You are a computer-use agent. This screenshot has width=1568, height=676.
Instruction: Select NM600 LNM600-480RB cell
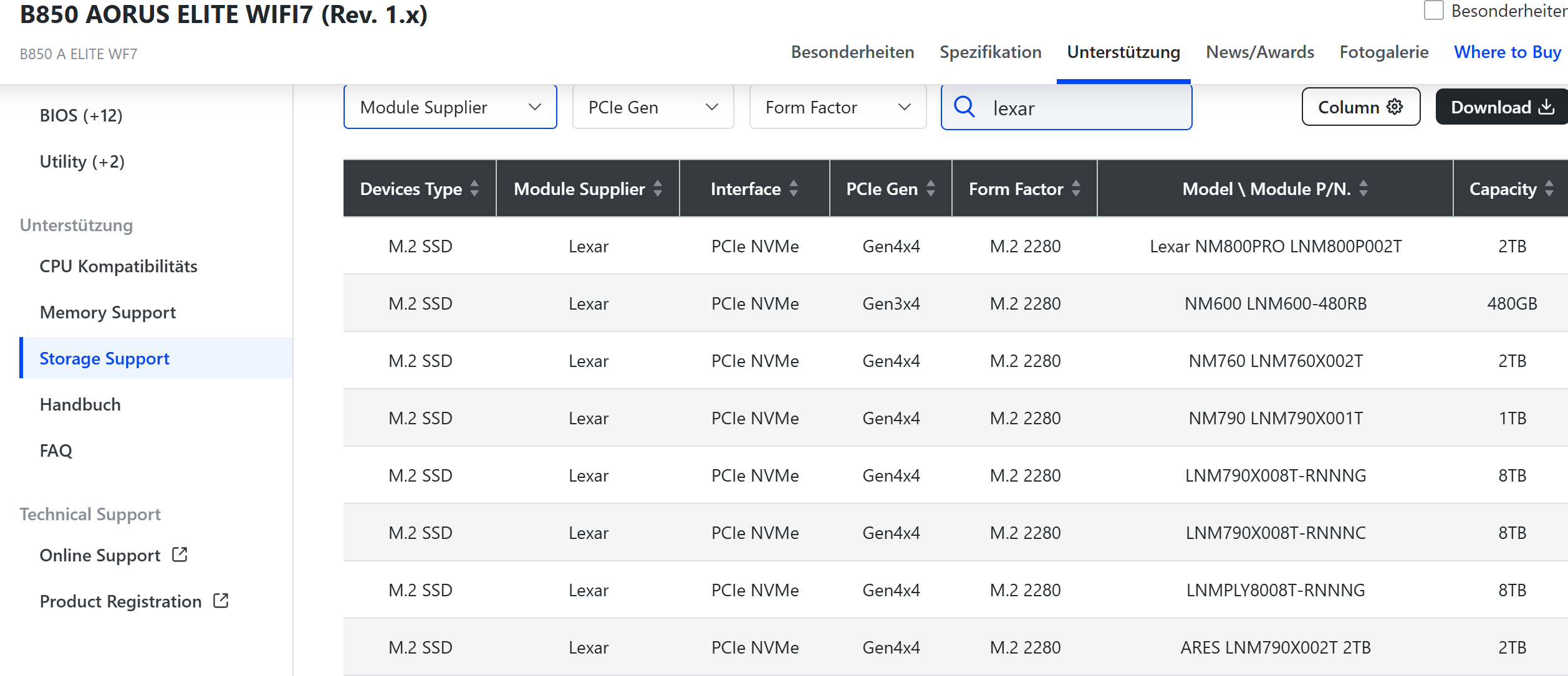pyautogui.click(x=1276, y=303)
